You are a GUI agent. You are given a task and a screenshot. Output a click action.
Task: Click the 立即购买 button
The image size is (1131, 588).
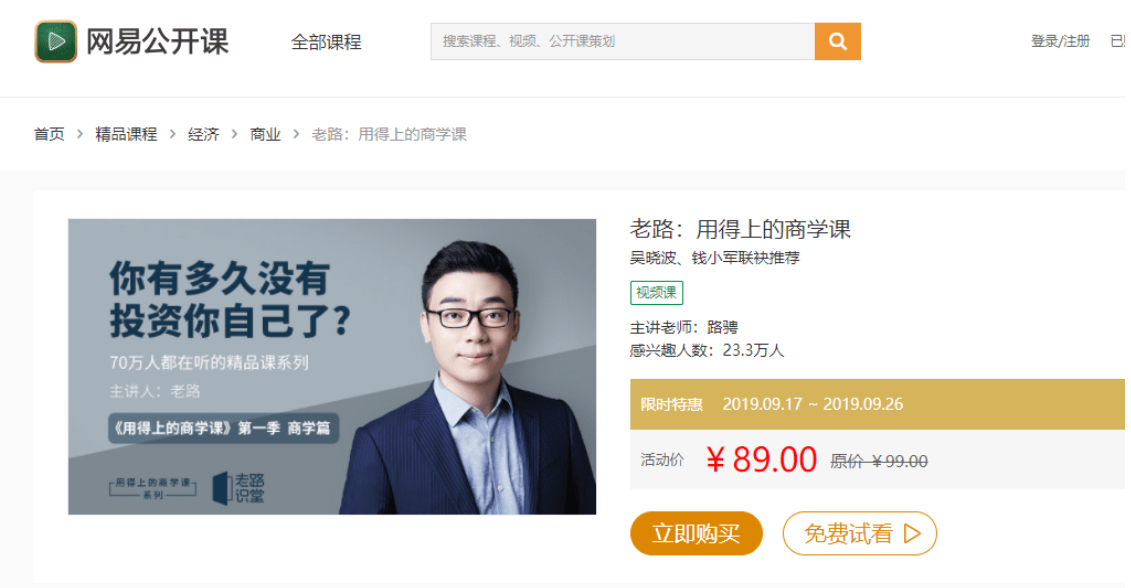(696, 533)
